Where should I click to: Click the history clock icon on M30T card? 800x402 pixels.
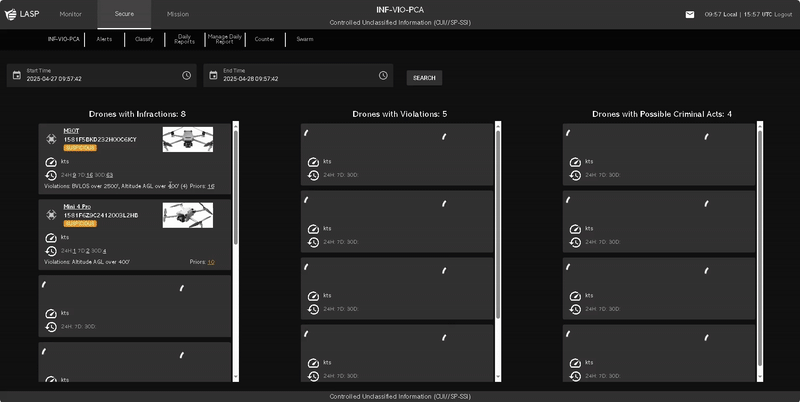tap(51, 175)
